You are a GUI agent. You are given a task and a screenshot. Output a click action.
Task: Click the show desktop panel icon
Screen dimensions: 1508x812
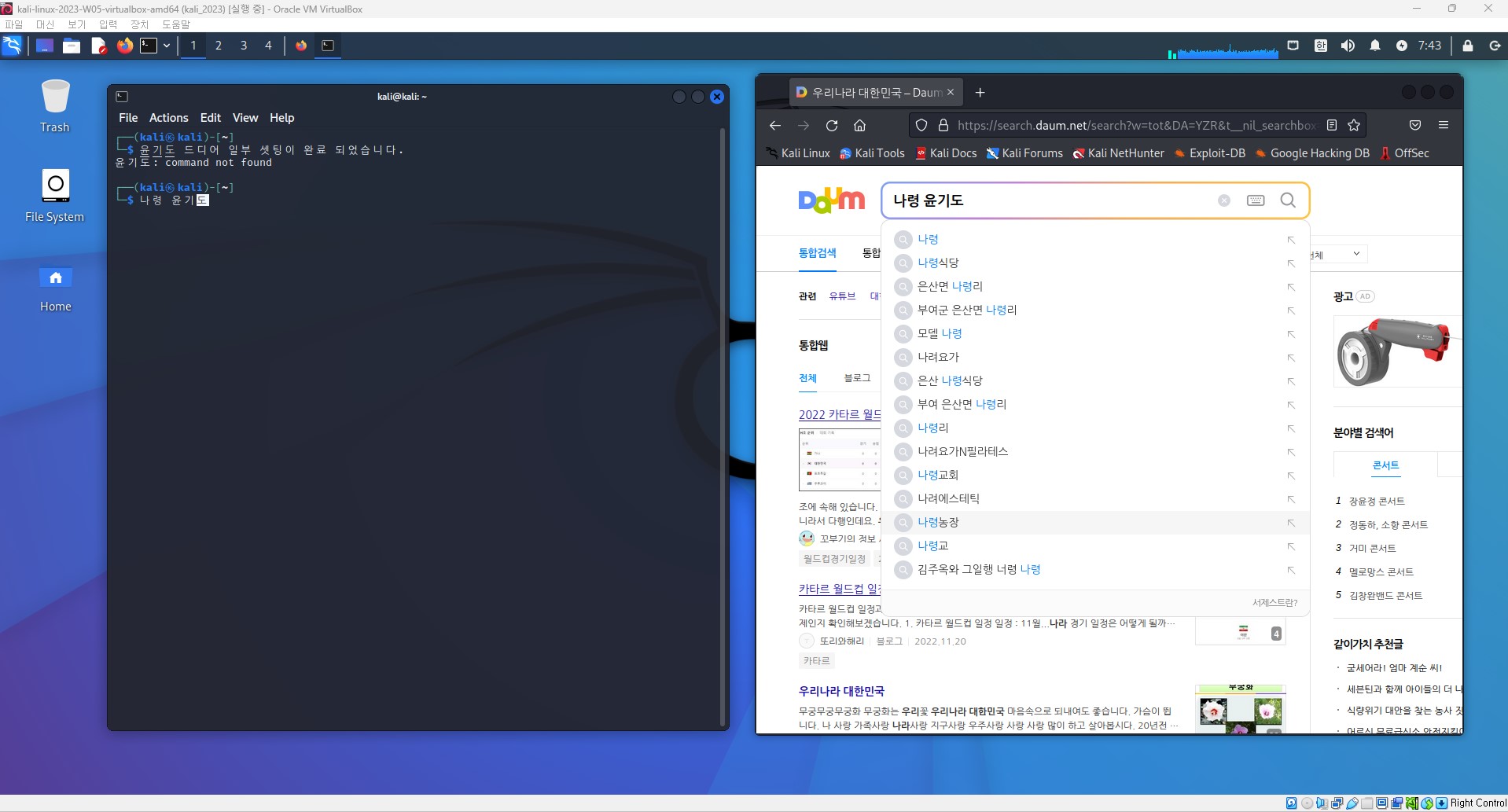click(45, 46)
